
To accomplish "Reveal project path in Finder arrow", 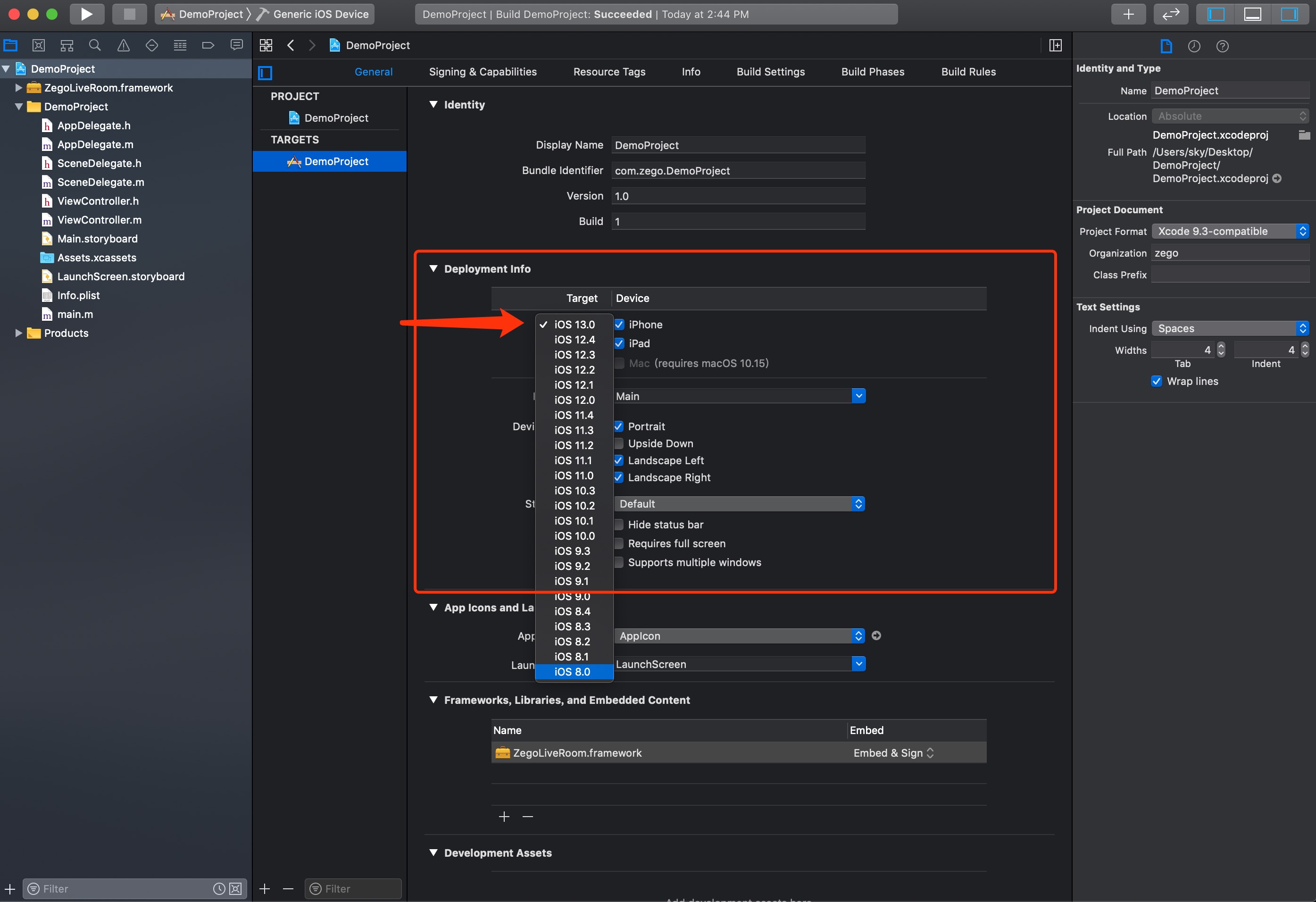I will tap(1277, 178).
